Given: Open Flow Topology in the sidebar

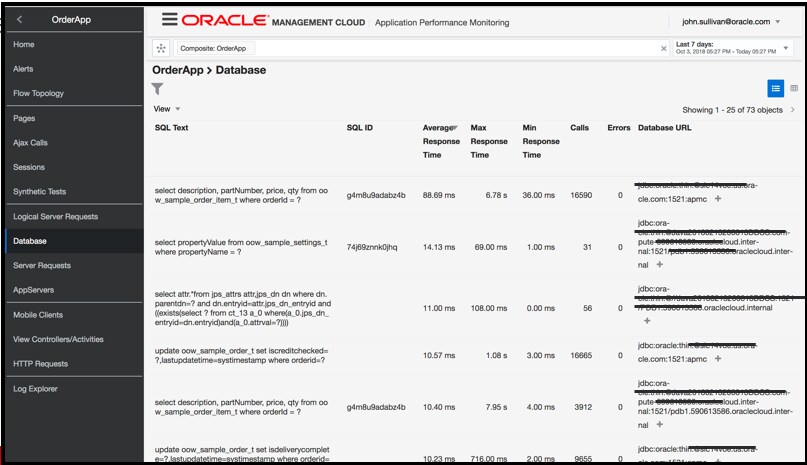Looking at the screenshot, I should 39,93.
